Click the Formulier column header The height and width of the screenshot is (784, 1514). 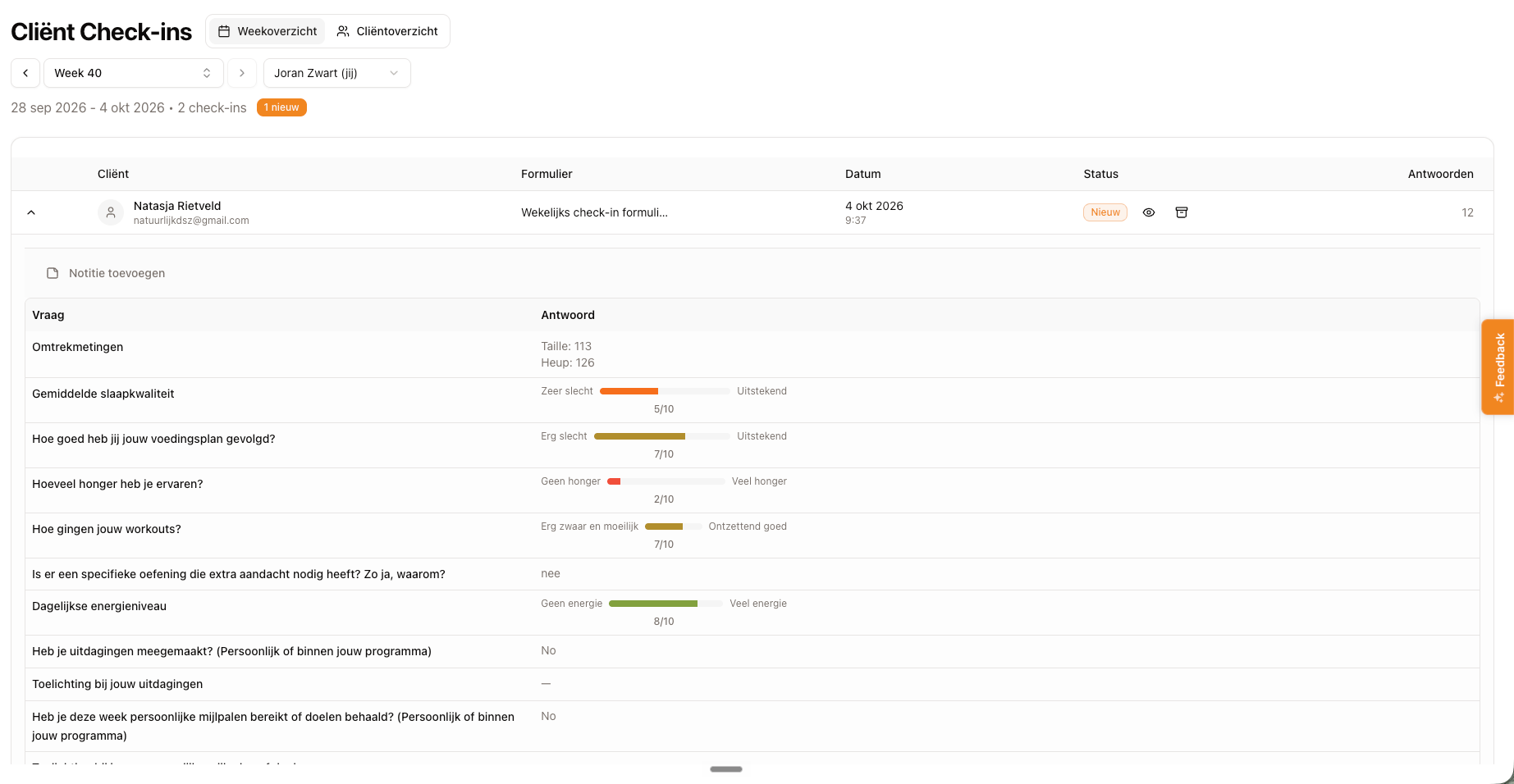[547, 174]
